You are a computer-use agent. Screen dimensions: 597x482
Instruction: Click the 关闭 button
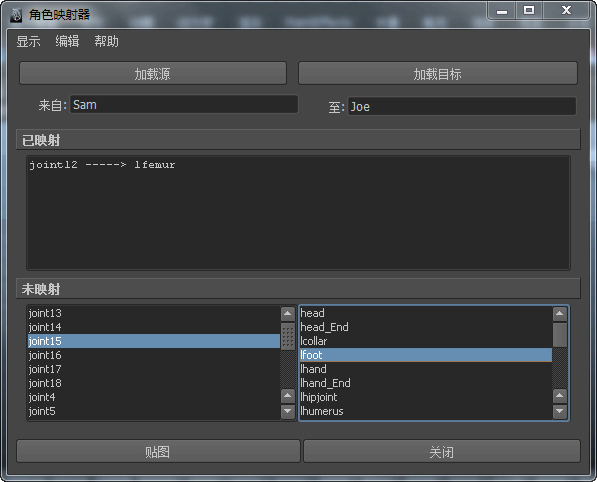(x=442, y=452)
